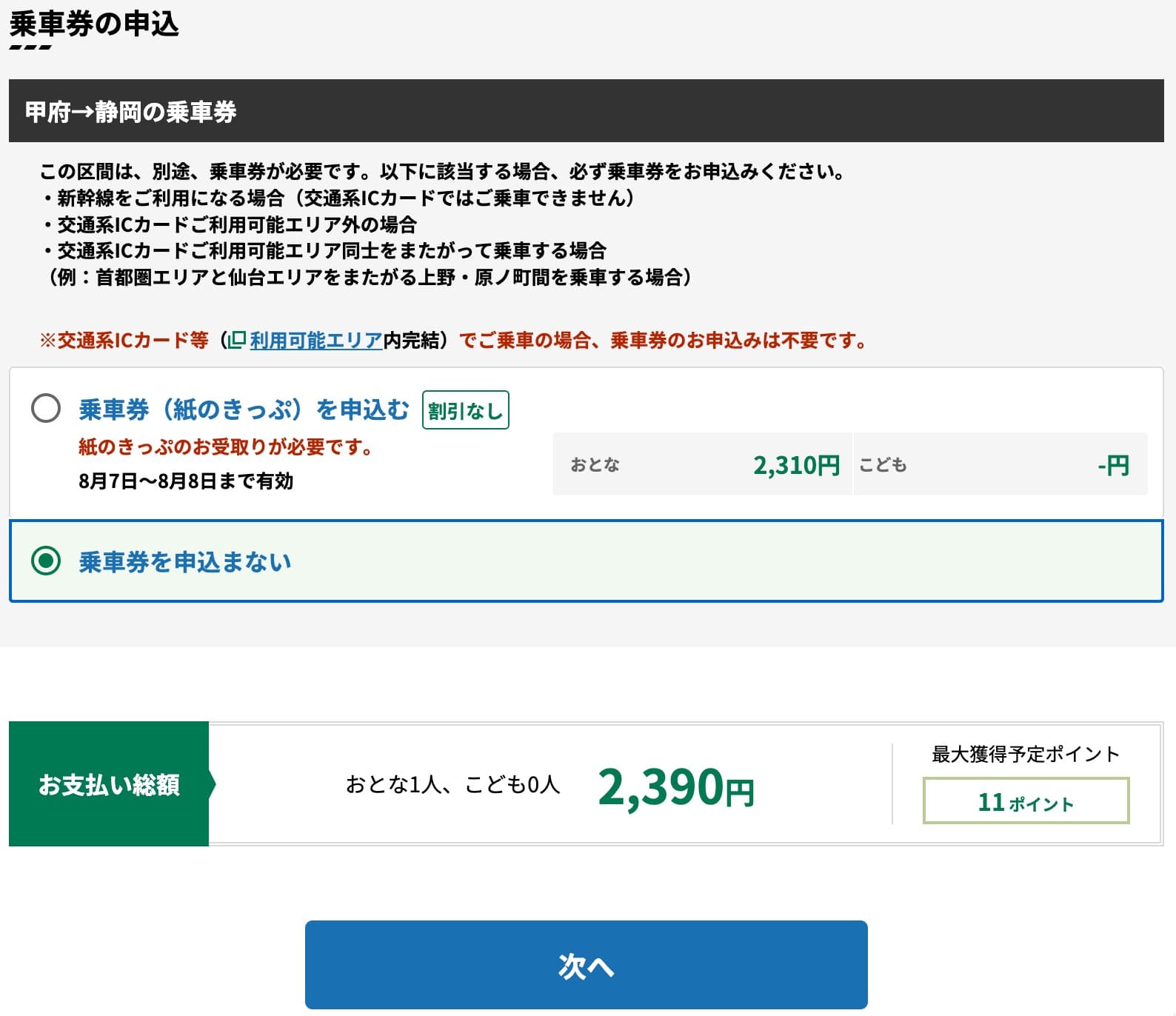Click the 割引なし badge
1176x1016 pixels.
click(466, 410)
